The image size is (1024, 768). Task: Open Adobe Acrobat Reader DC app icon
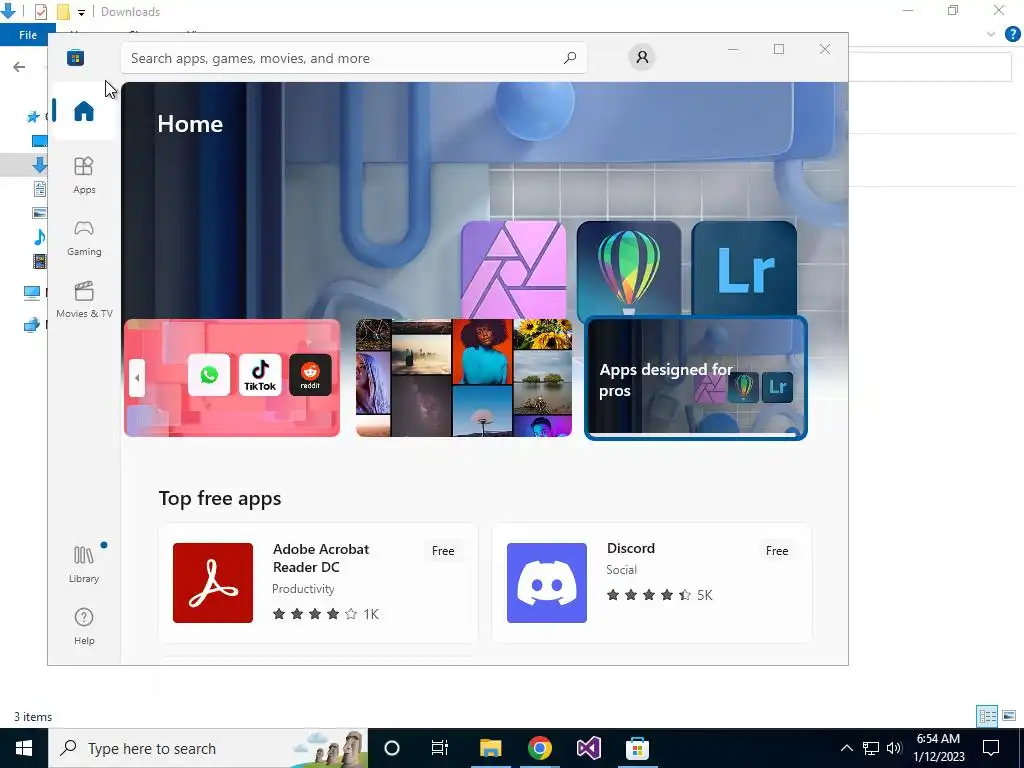click(213, 583)
